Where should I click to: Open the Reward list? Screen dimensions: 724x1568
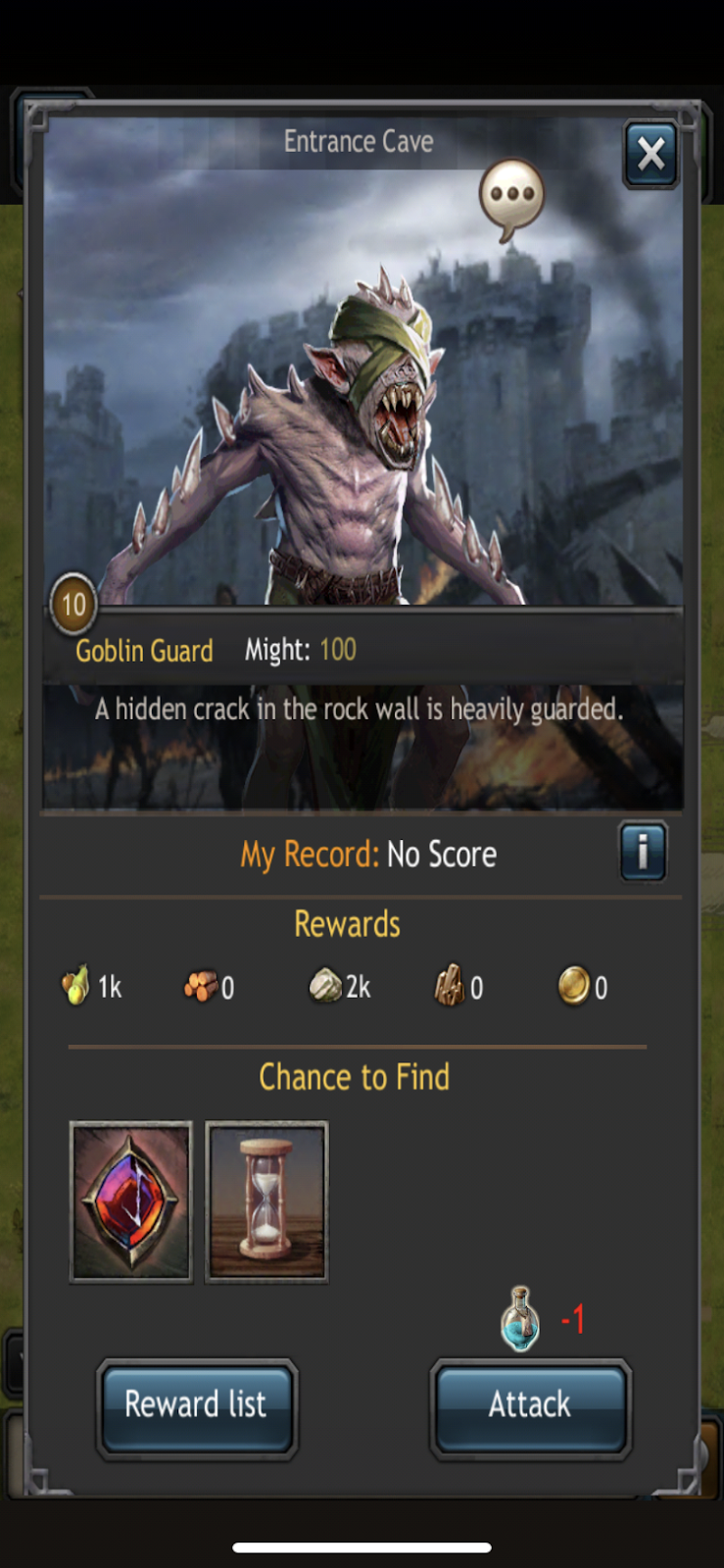click(197, 1406)
